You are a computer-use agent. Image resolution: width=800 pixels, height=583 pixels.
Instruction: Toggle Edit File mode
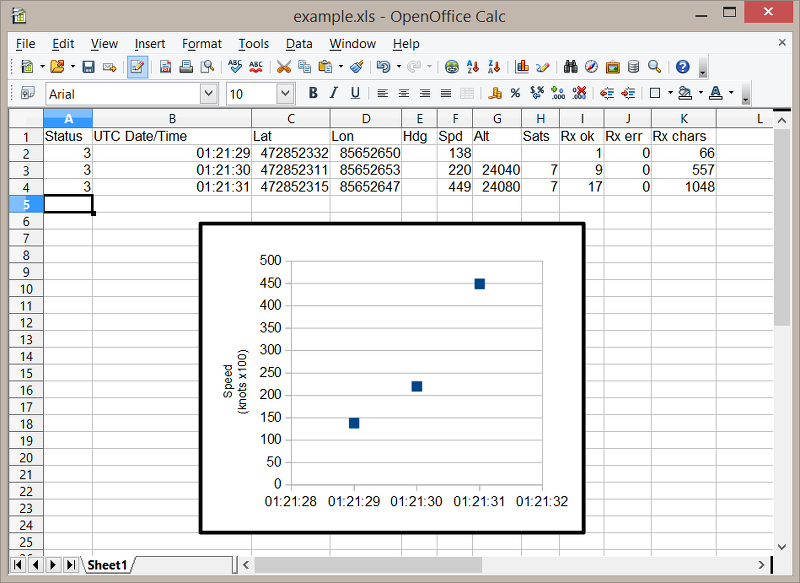click(x=137, y=67)
